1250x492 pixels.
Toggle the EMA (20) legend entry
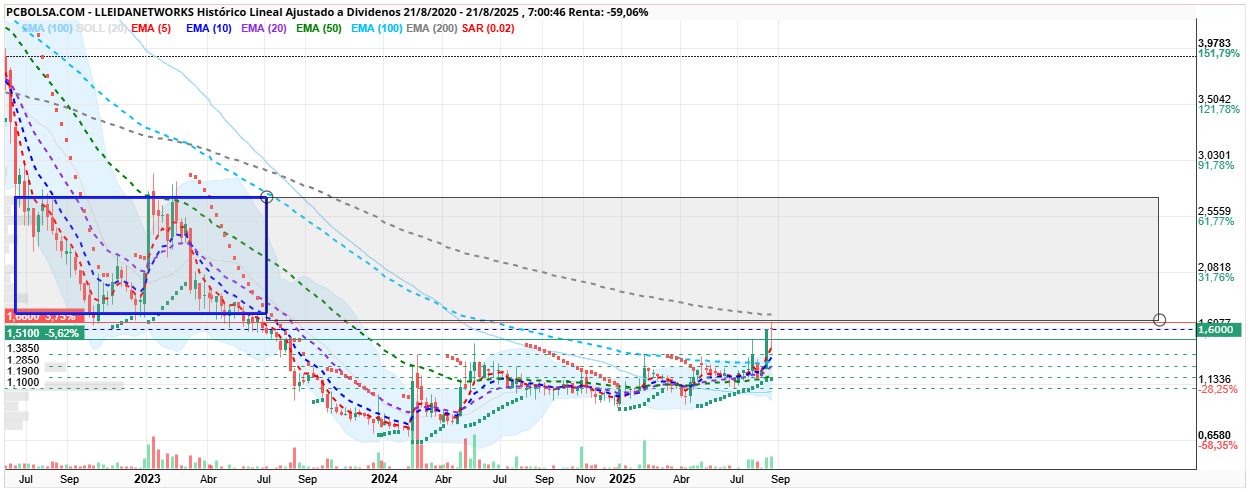click(266, 28)
